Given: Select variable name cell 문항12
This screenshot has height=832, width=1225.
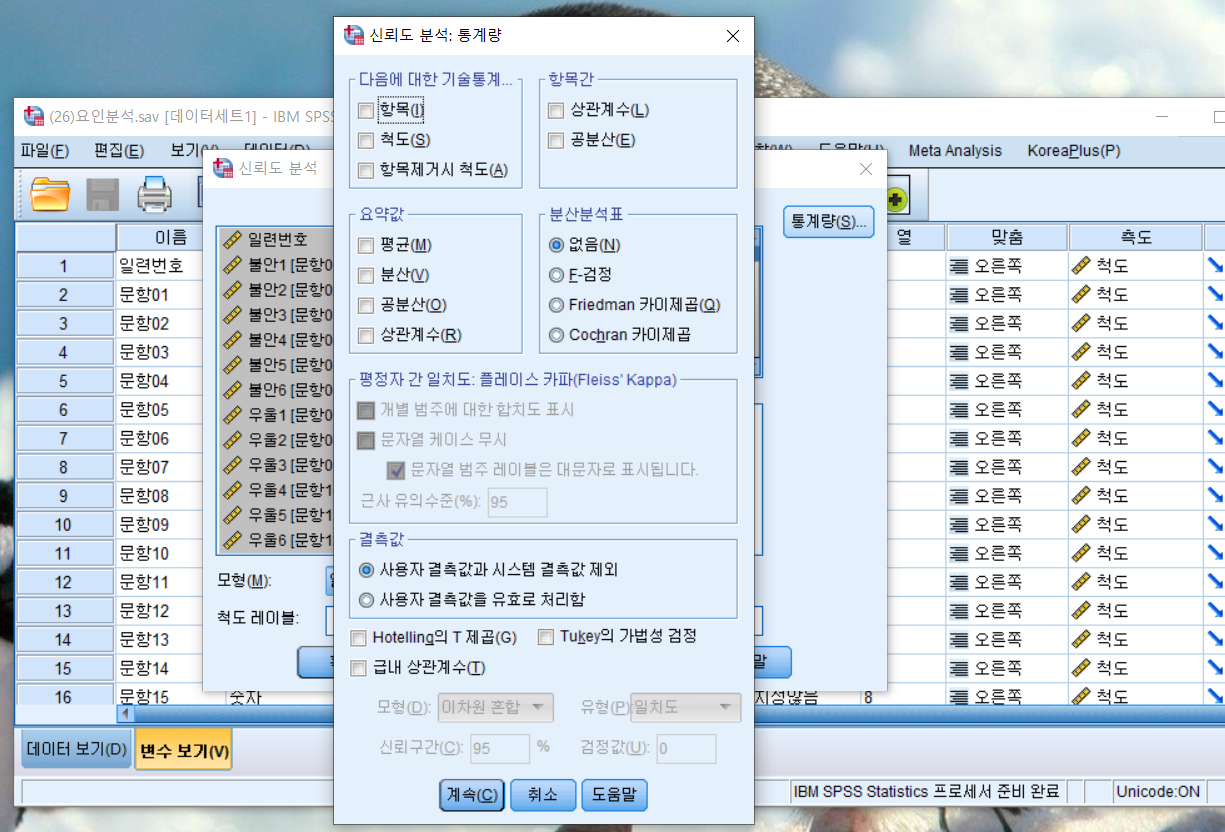Looking at the screenshot, I should pos(161,611).
